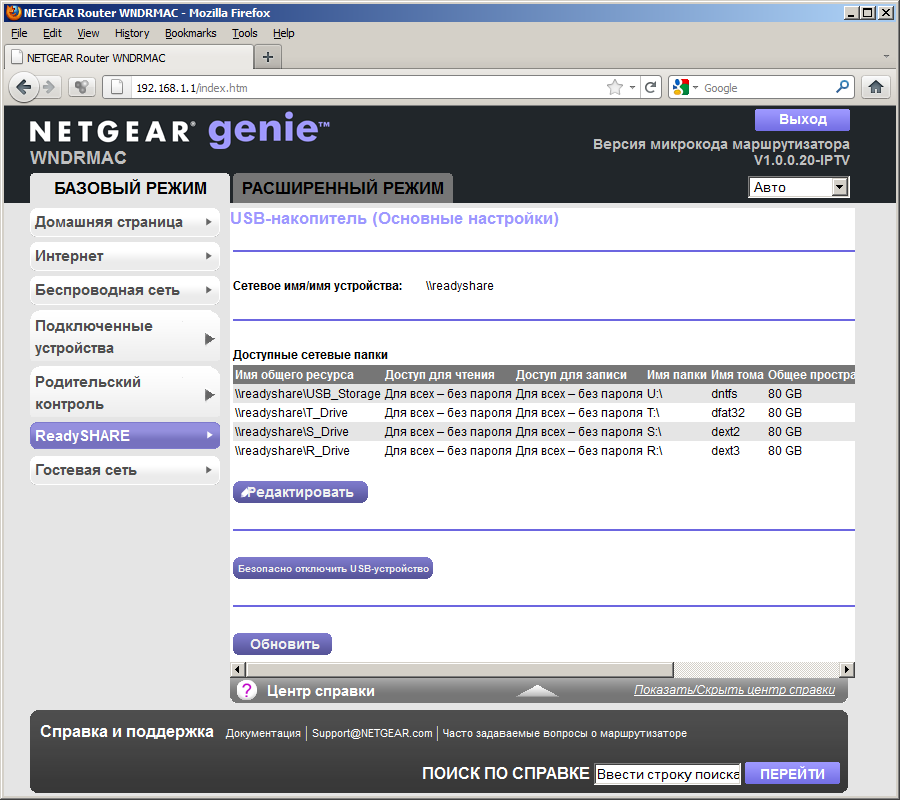Open Родительский контроль sidebar section
This screenshot has height=800, width=900.
[125, 393]
